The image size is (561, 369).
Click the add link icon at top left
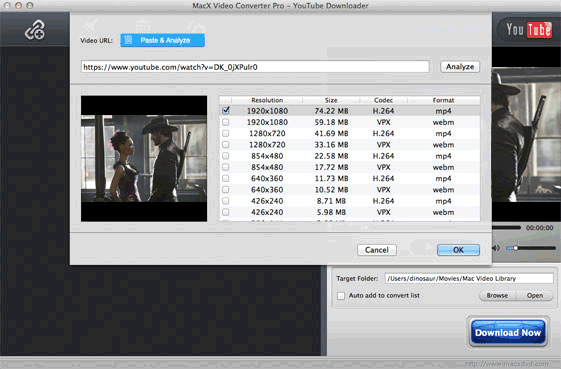click(35, 30)
